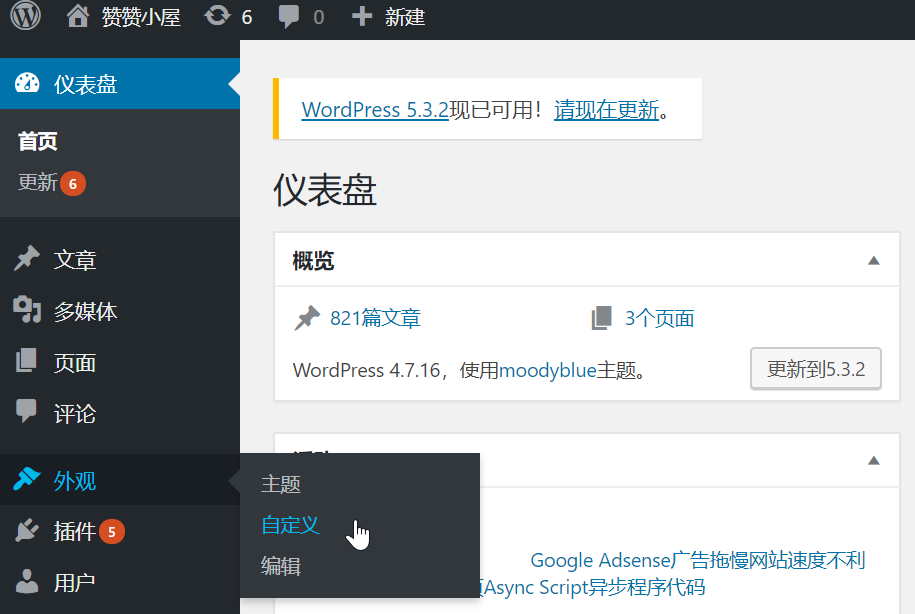Open the comments bubble icon in admin bar

289,17
